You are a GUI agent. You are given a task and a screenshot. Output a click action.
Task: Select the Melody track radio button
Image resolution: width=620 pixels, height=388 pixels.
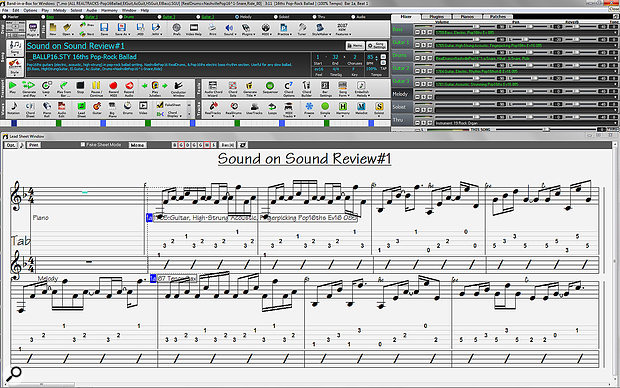[x=237, y=17]
